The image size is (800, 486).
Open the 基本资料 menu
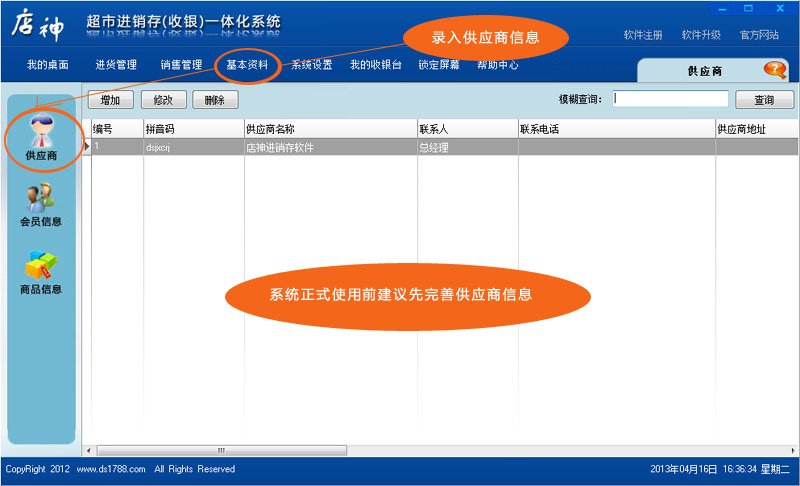(x=247, y=65)
